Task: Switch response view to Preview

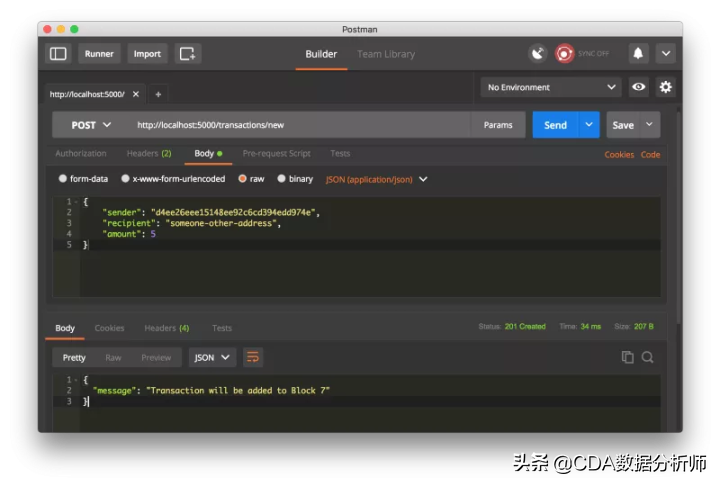Action: [156, 357]
